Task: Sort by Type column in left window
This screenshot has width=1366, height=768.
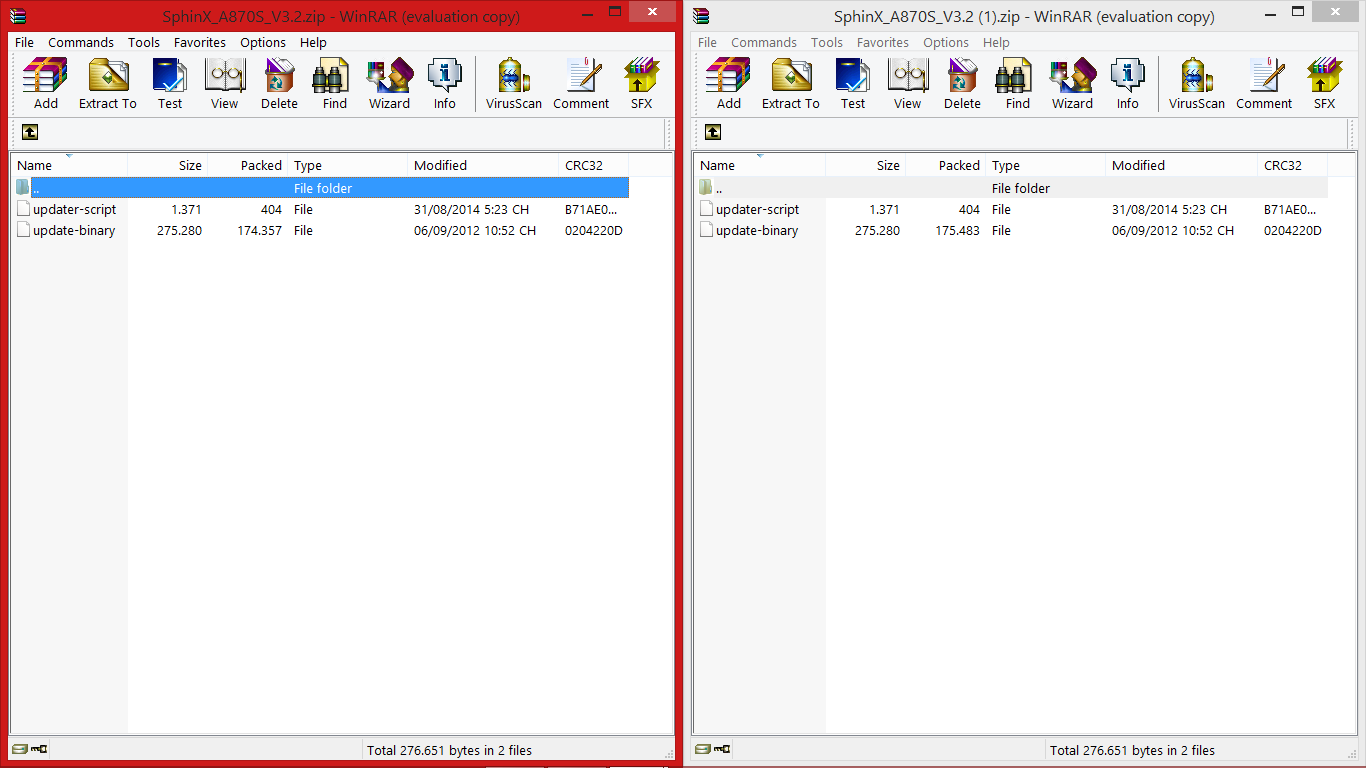Action: coord(348,165)
